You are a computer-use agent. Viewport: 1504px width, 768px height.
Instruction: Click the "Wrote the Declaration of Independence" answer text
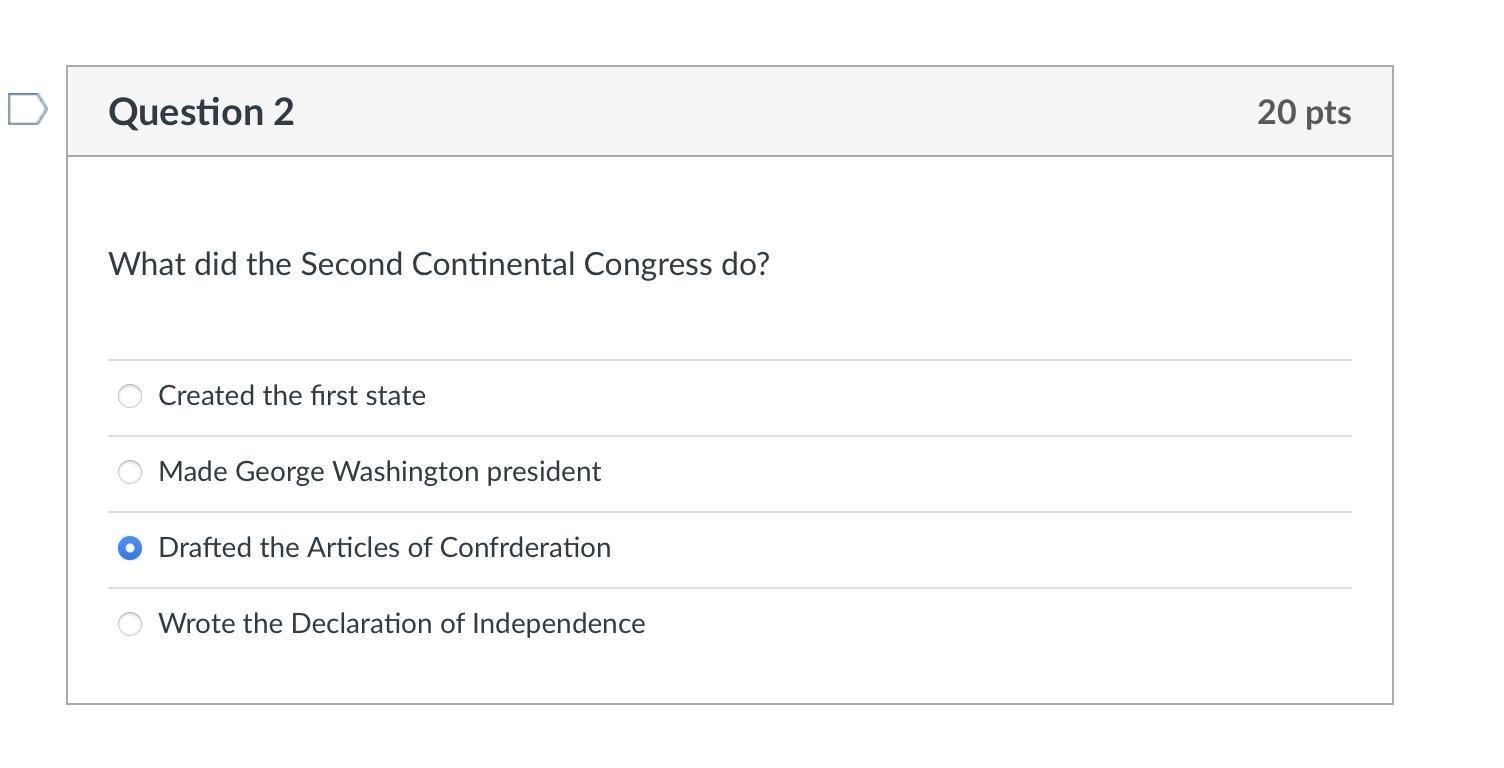coord(401,624)
